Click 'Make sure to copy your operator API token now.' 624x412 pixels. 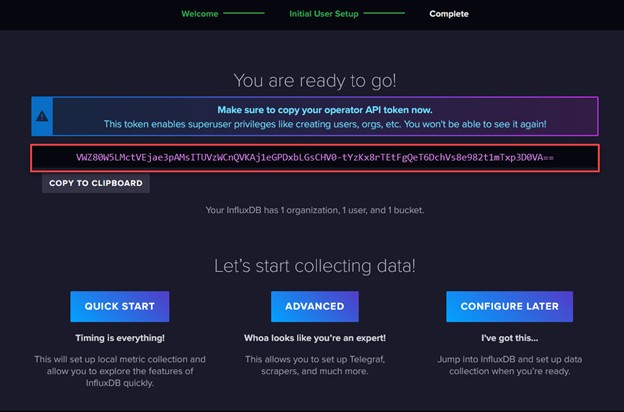325,110
